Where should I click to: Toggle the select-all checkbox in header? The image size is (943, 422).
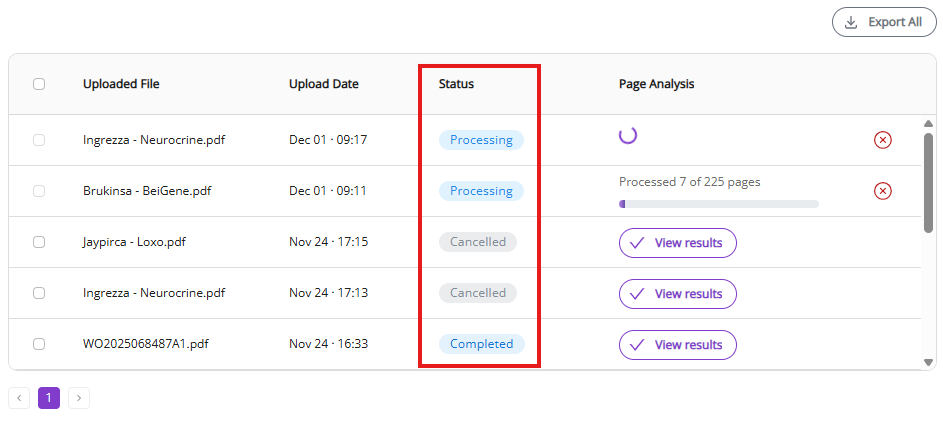pos(39,84)
